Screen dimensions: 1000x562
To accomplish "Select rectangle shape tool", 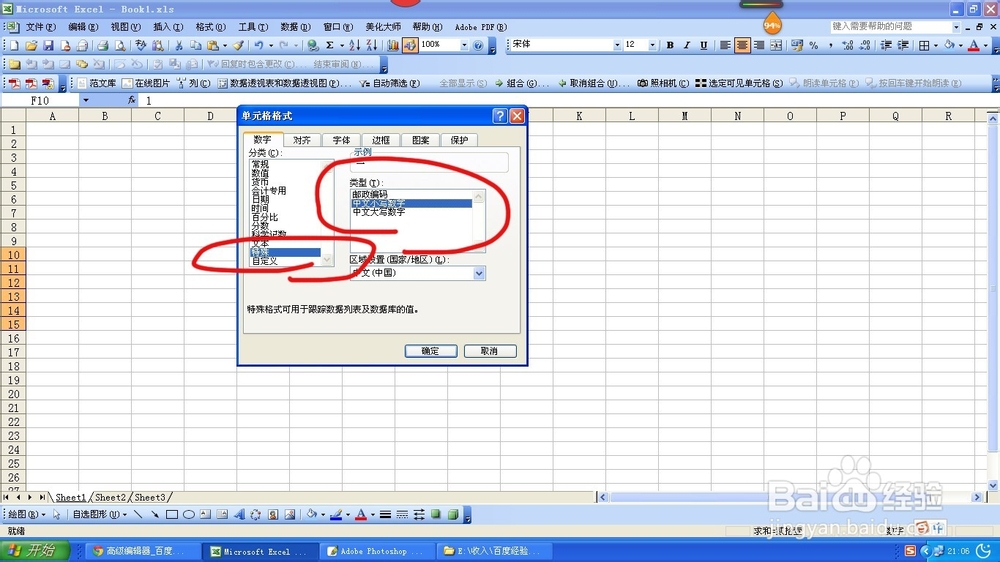I will [x=172, y=515].
